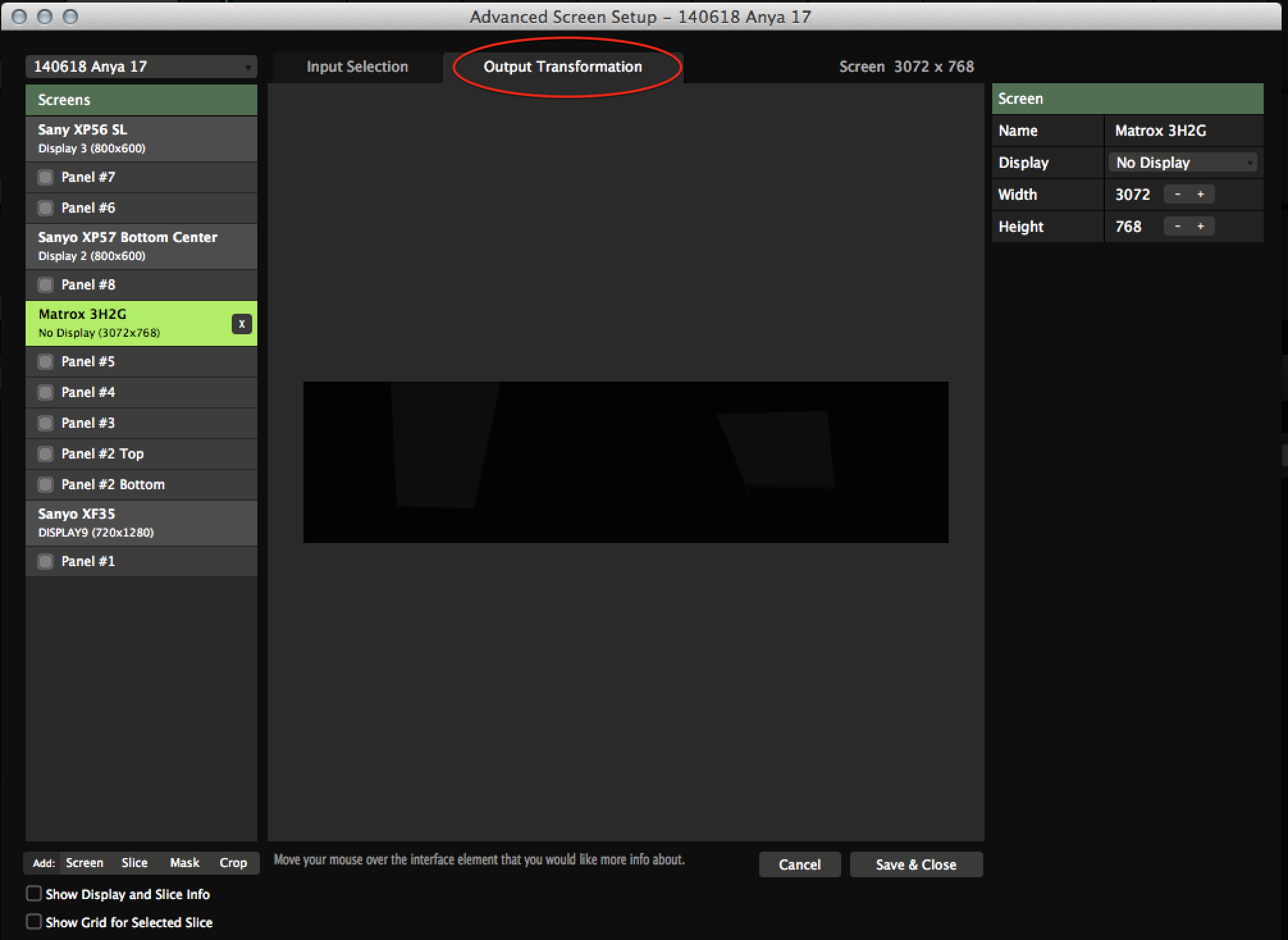Screen dimensions: 1288x940
Task: Add a new Slice
Action: pyautogui.click(x=134, y=863)
